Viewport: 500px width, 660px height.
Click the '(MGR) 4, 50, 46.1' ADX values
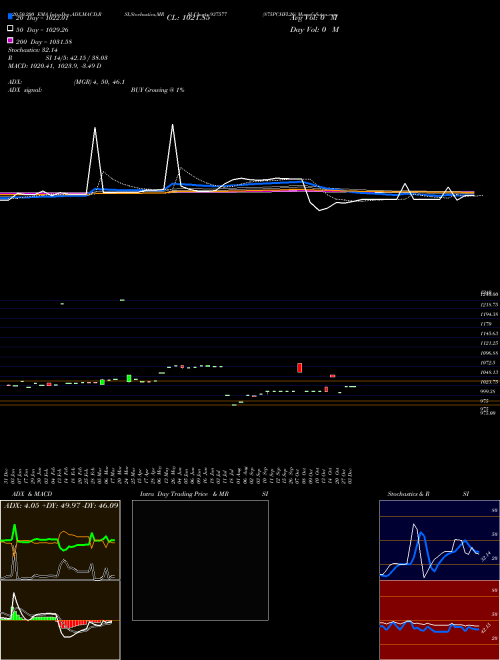(99, 82)
